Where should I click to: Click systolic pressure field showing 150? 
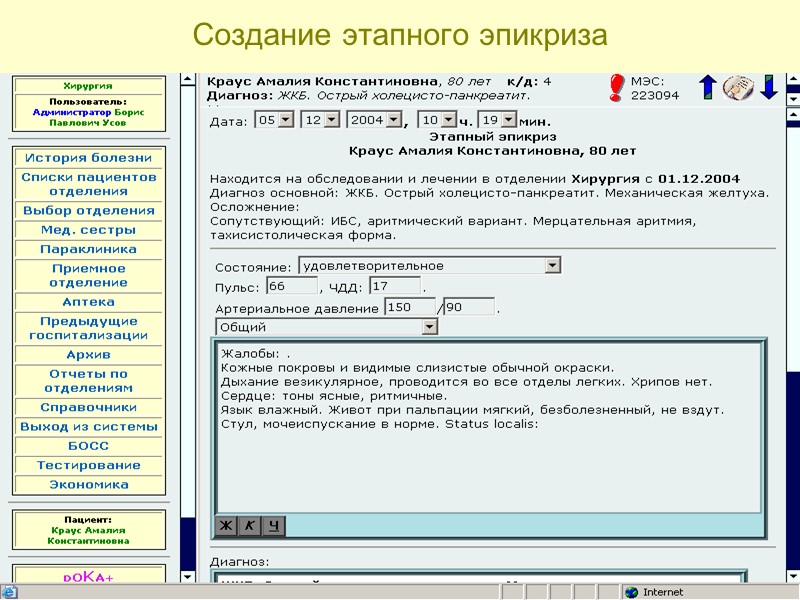pyautogui.click(x=410, y=307)
